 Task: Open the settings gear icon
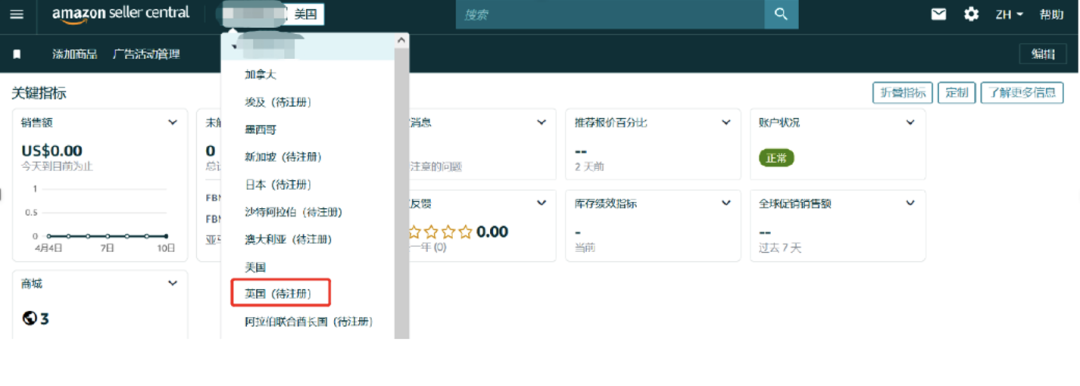point(971,14)
